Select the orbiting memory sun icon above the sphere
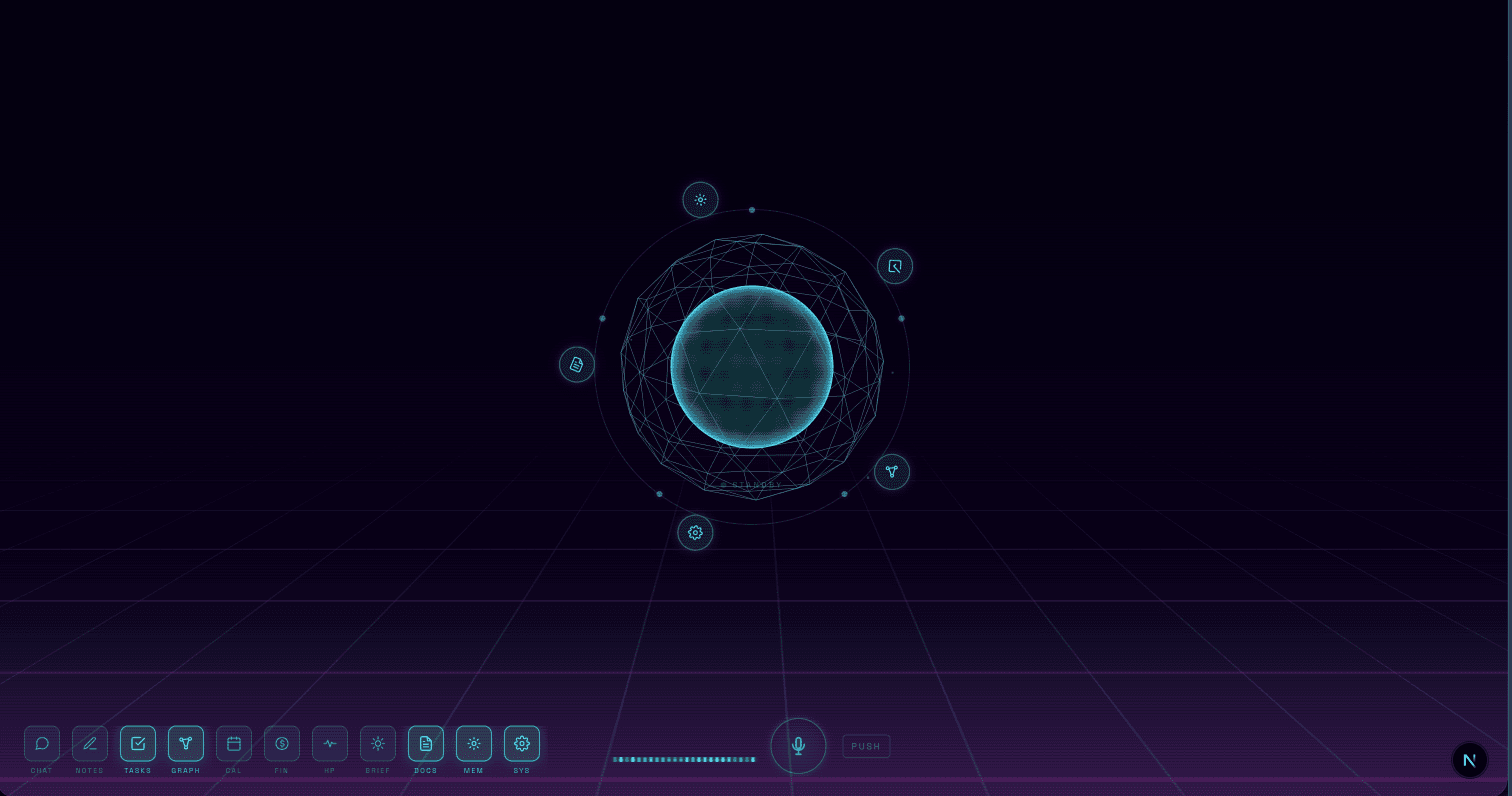This screenshot has height=796, width=1512. pyautogui.click(x=700, y=200)
